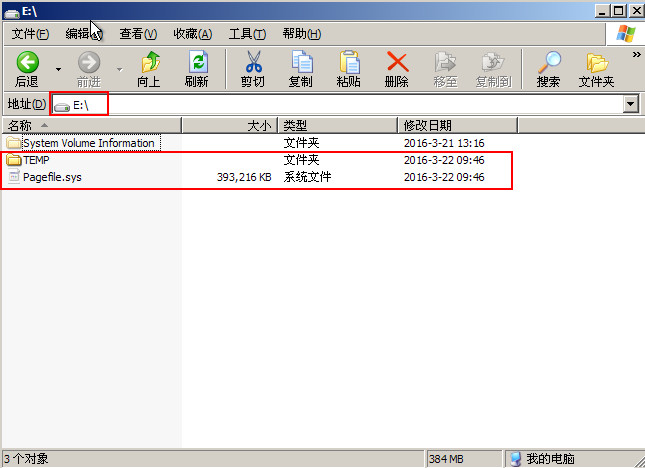Open the 查看(V) menu
Viewport: 645px width, 468px height.
coord(138,34)
